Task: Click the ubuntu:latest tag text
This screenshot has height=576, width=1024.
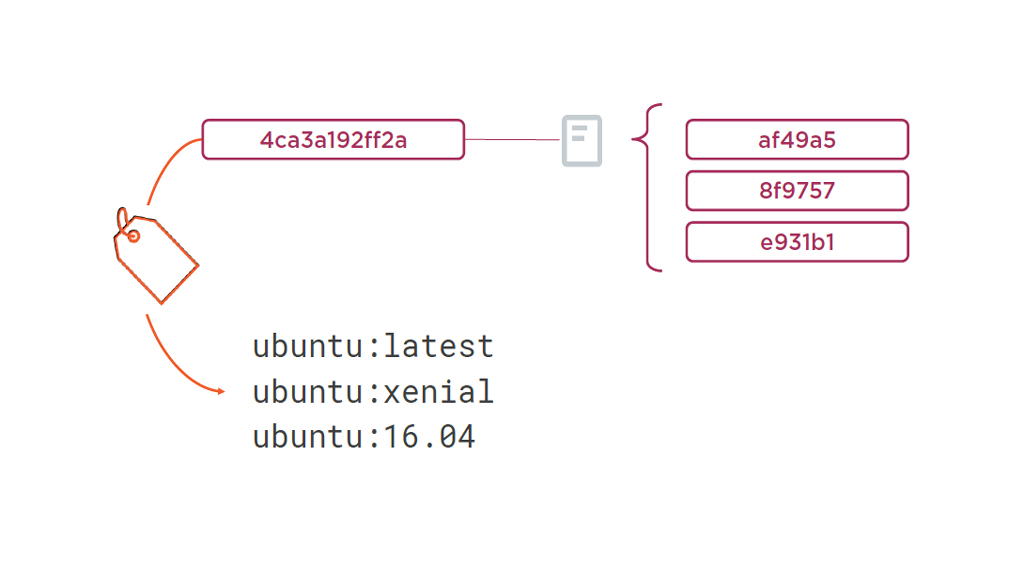Action: 373,347
